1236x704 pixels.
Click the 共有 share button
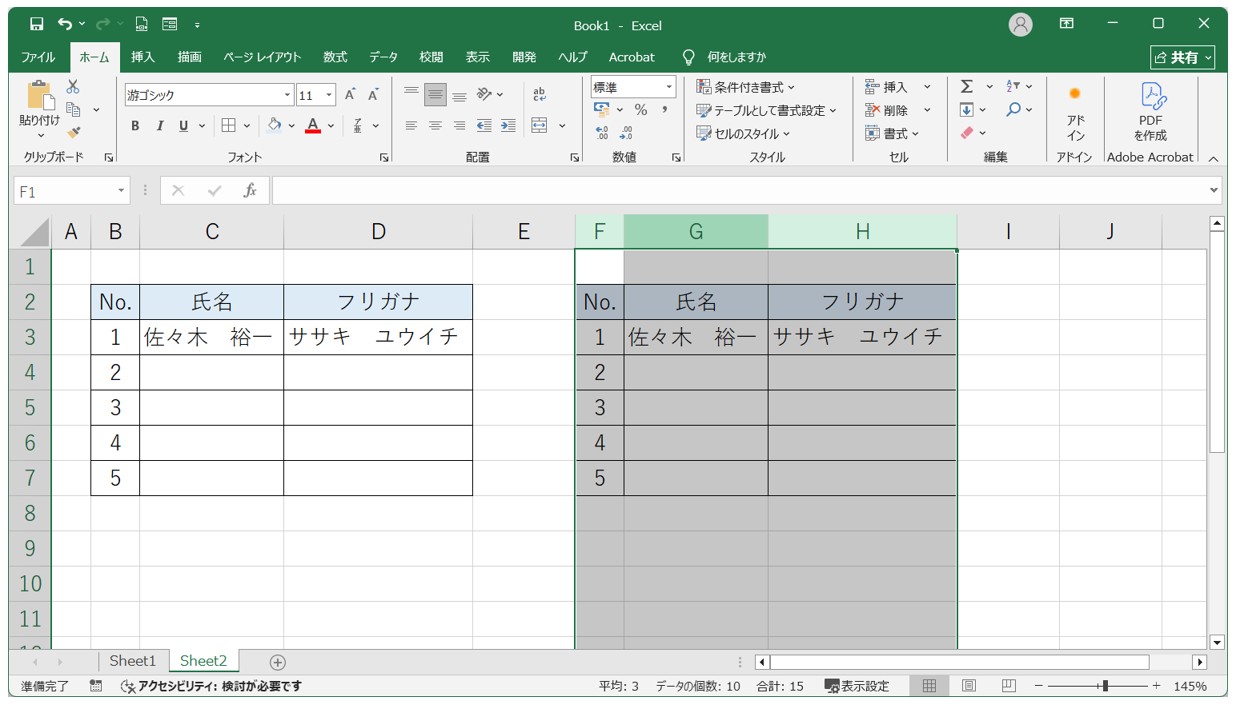pos(1183,57)
